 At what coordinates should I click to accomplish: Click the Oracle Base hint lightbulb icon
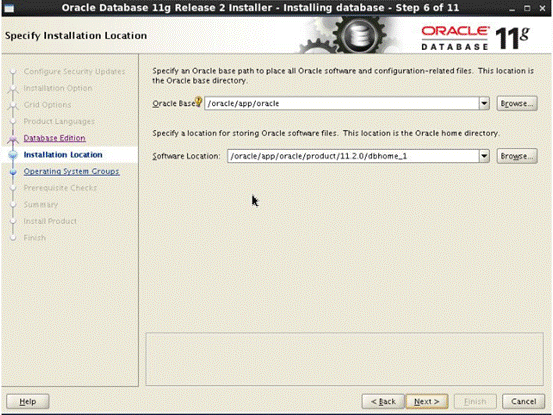[199, 102]
